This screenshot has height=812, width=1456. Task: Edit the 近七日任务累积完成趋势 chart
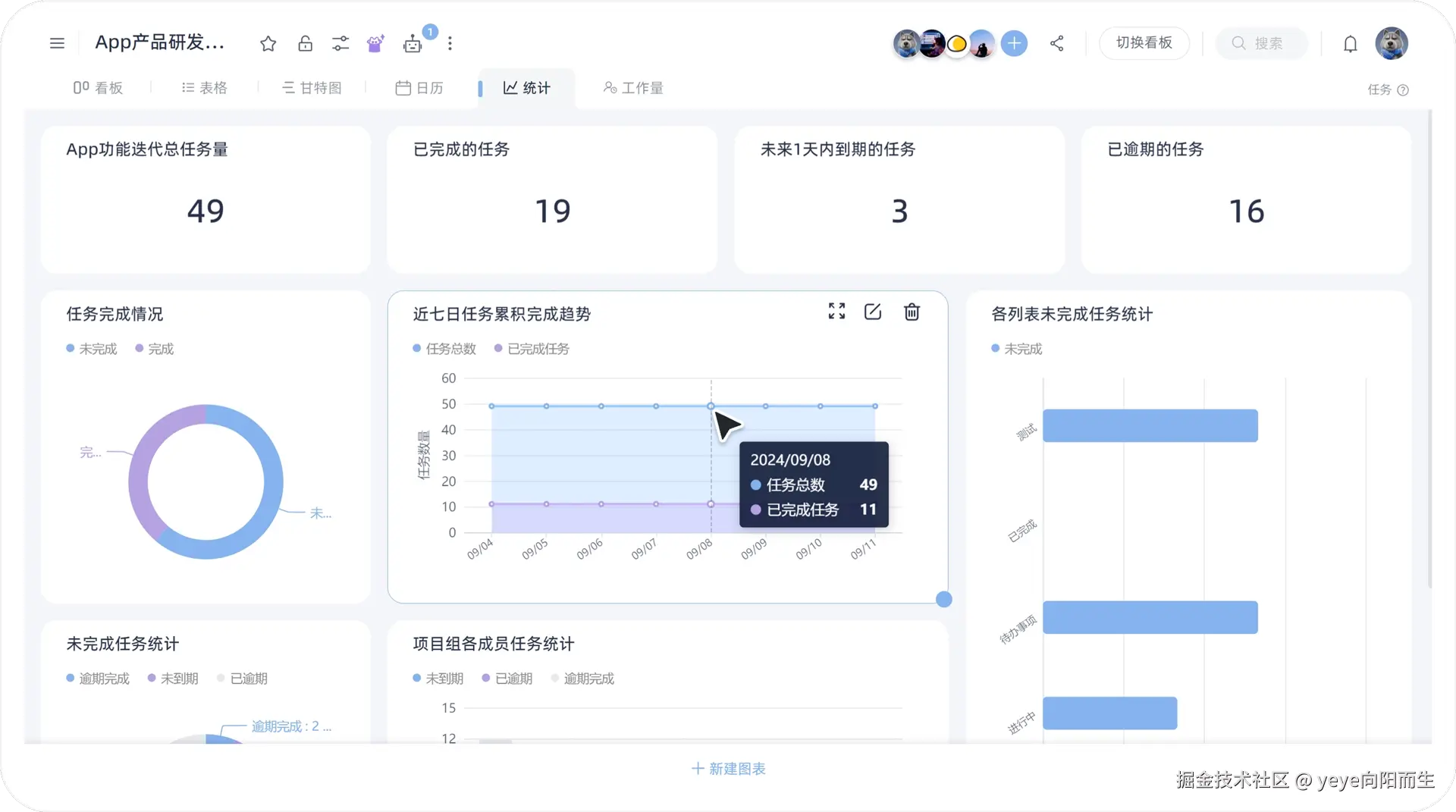tap(873, 312)
